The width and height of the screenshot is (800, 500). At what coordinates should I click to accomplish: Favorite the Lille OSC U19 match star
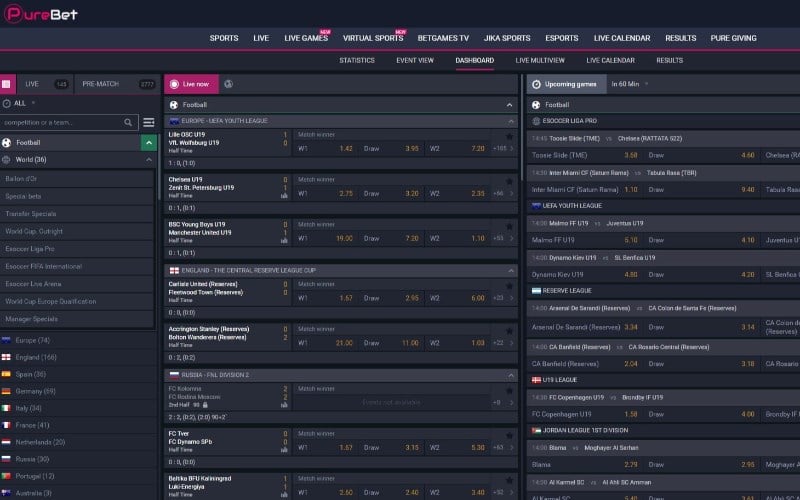click(509, 136)
